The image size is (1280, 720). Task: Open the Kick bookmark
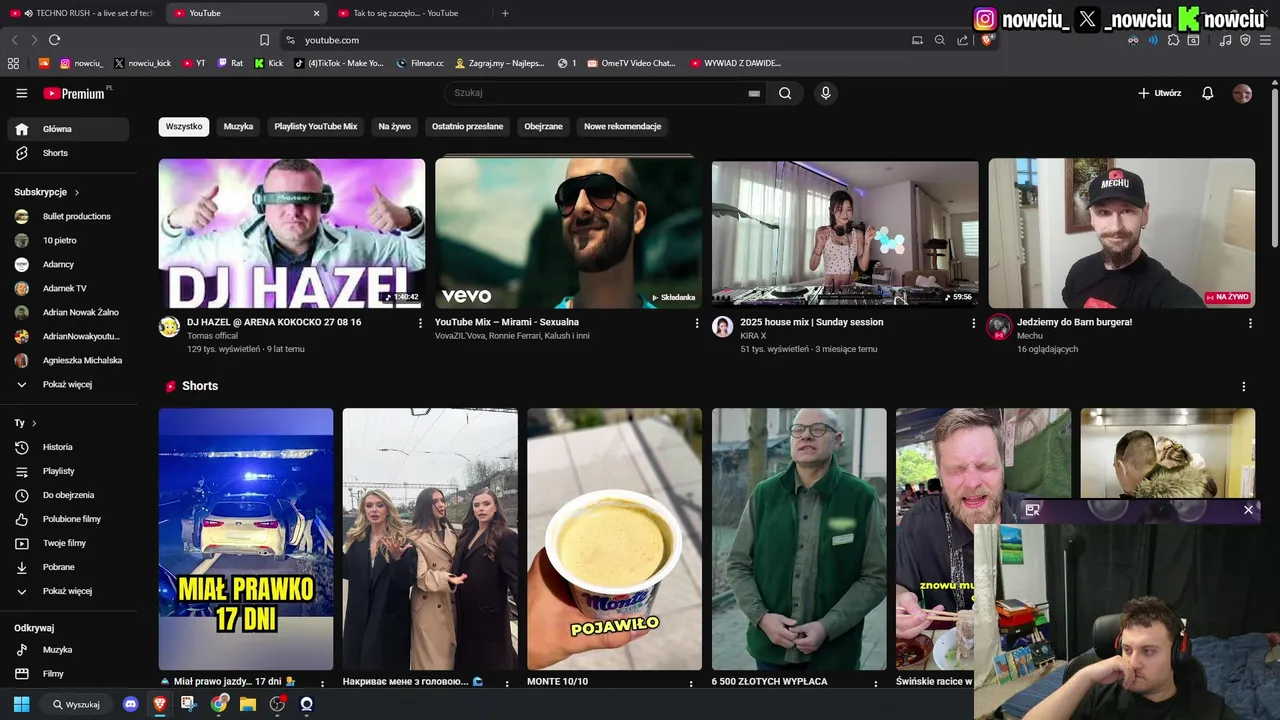click(268, 63)
